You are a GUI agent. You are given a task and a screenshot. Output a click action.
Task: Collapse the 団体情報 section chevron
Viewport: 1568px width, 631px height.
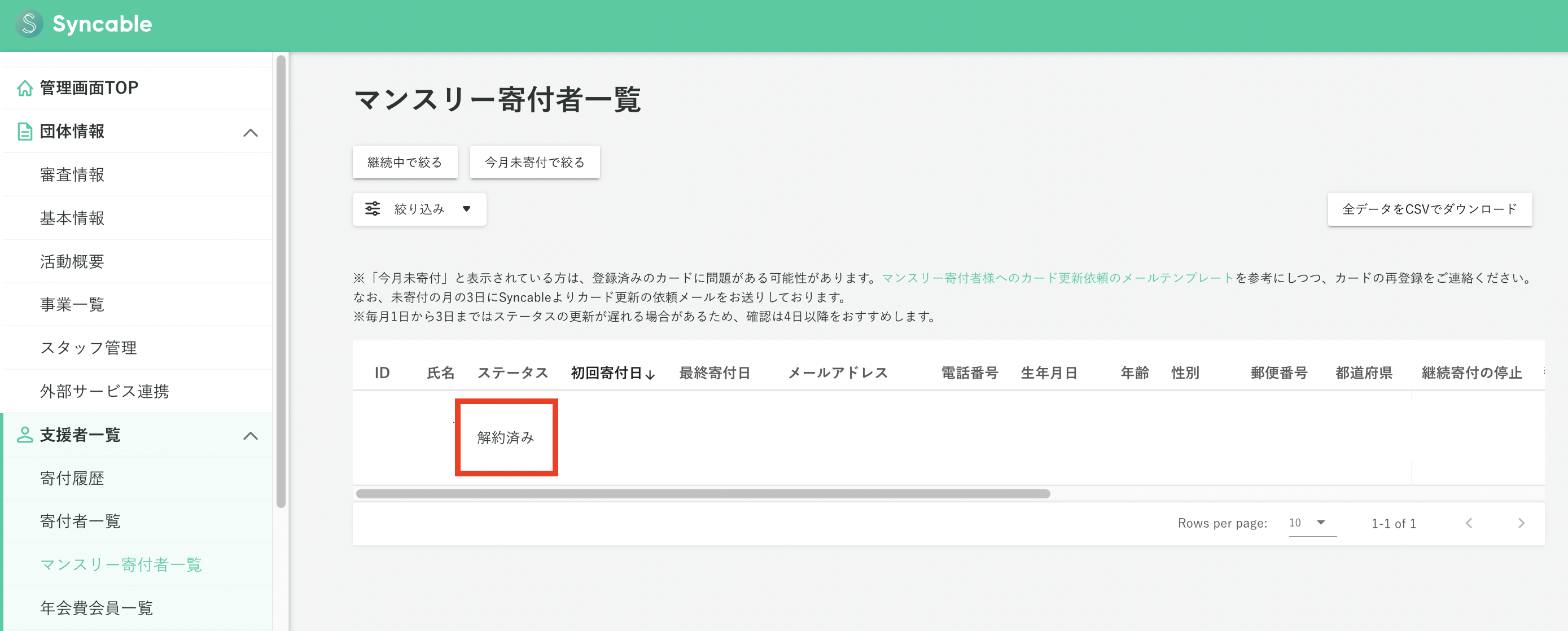pyautogui.click(x=250, y=132)
